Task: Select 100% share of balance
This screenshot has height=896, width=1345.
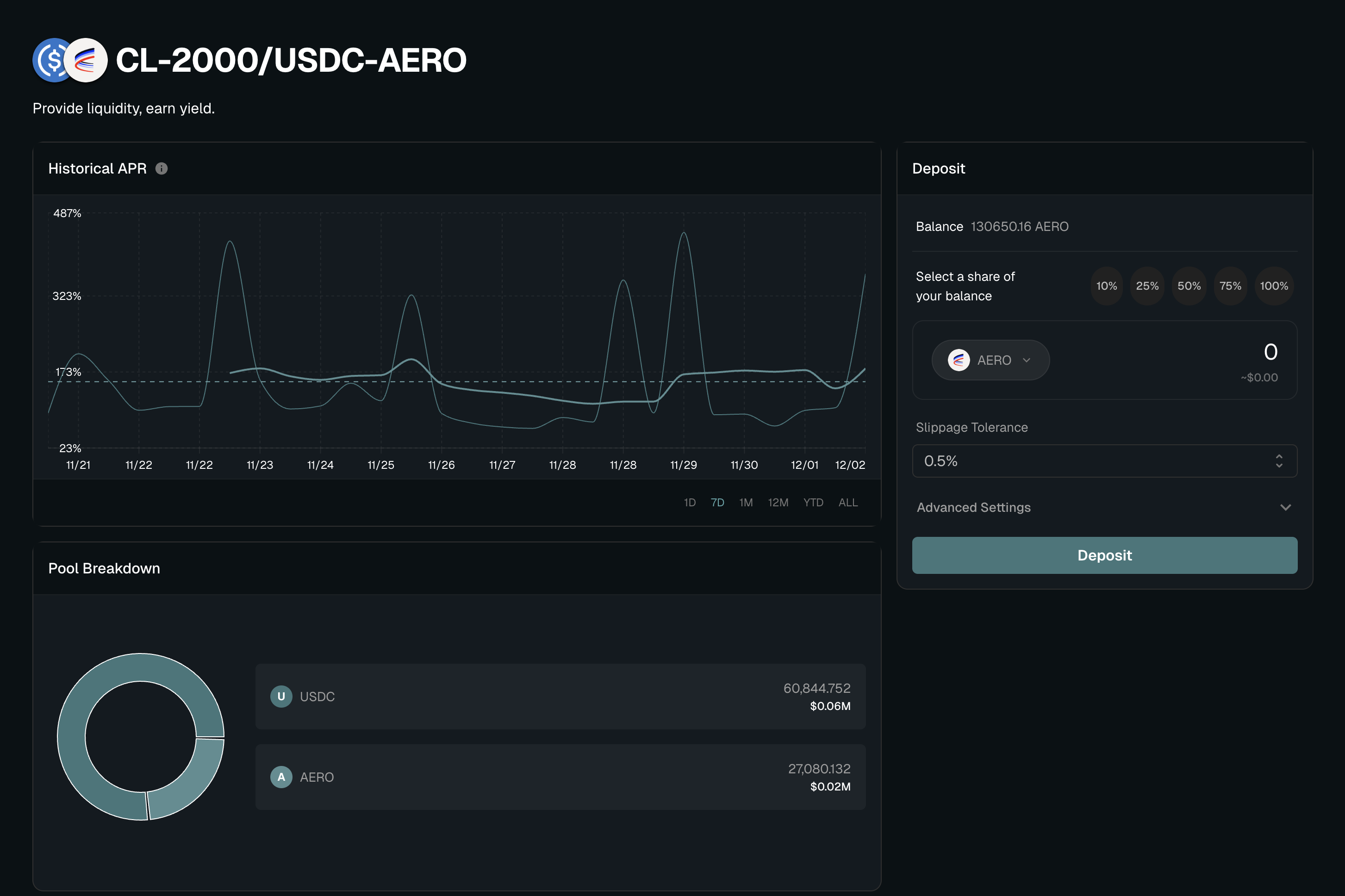Action: pos(1274,286)
